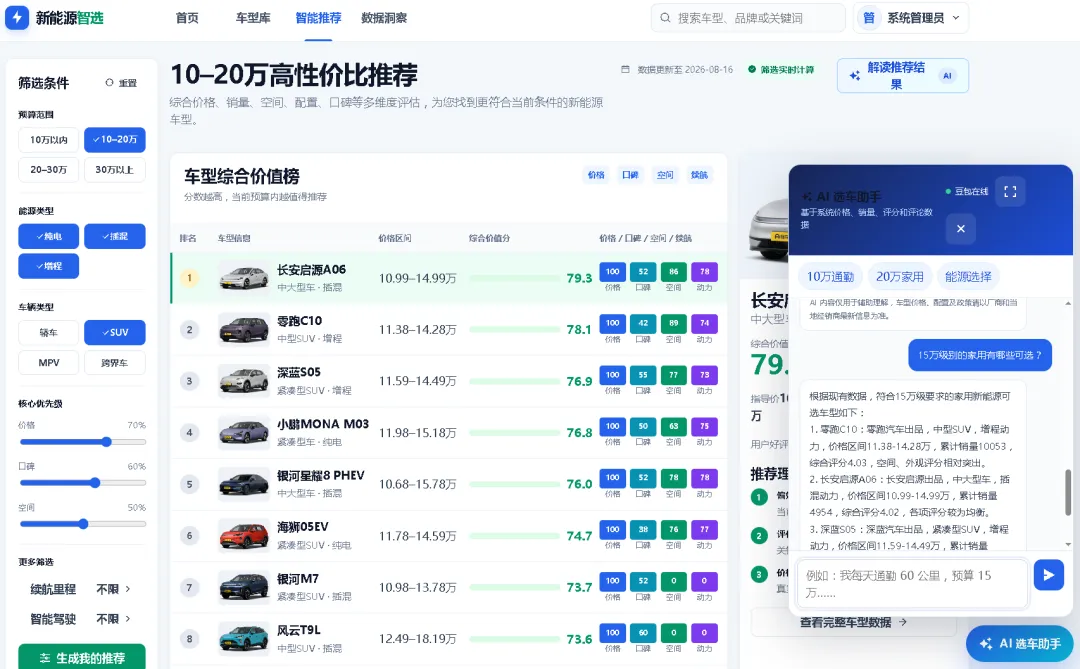Image resolution: width=1080 pixels, height=669 pixels.
Task: Sort the ranking by 价格 tag
Action: tap(596, 175)
